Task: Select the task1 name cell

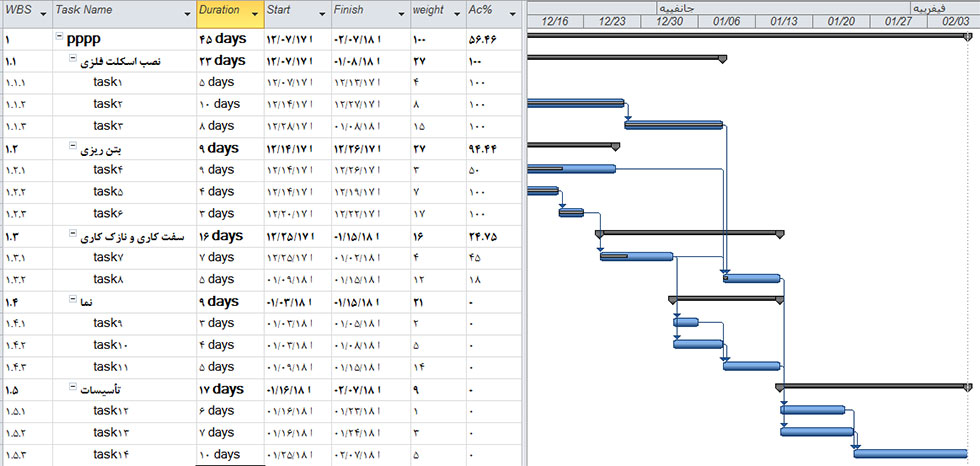Action: click(x=107, y=82)
